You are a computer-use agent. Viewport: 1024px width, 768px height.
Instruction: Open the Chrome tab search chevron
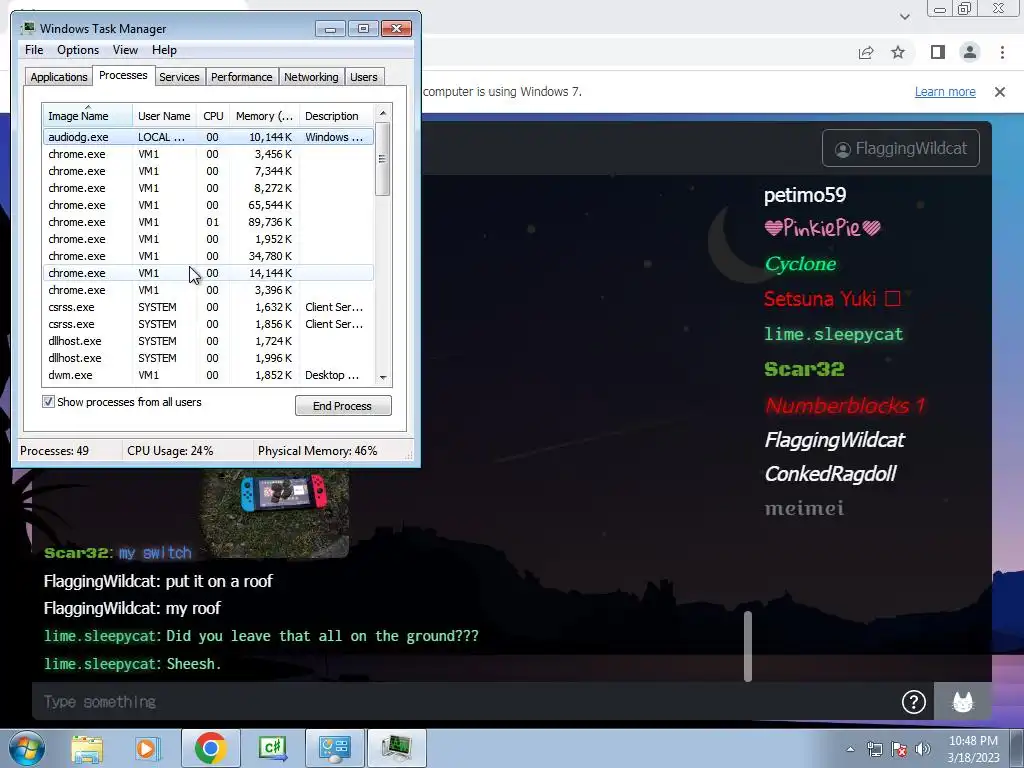tap(904, 16)
